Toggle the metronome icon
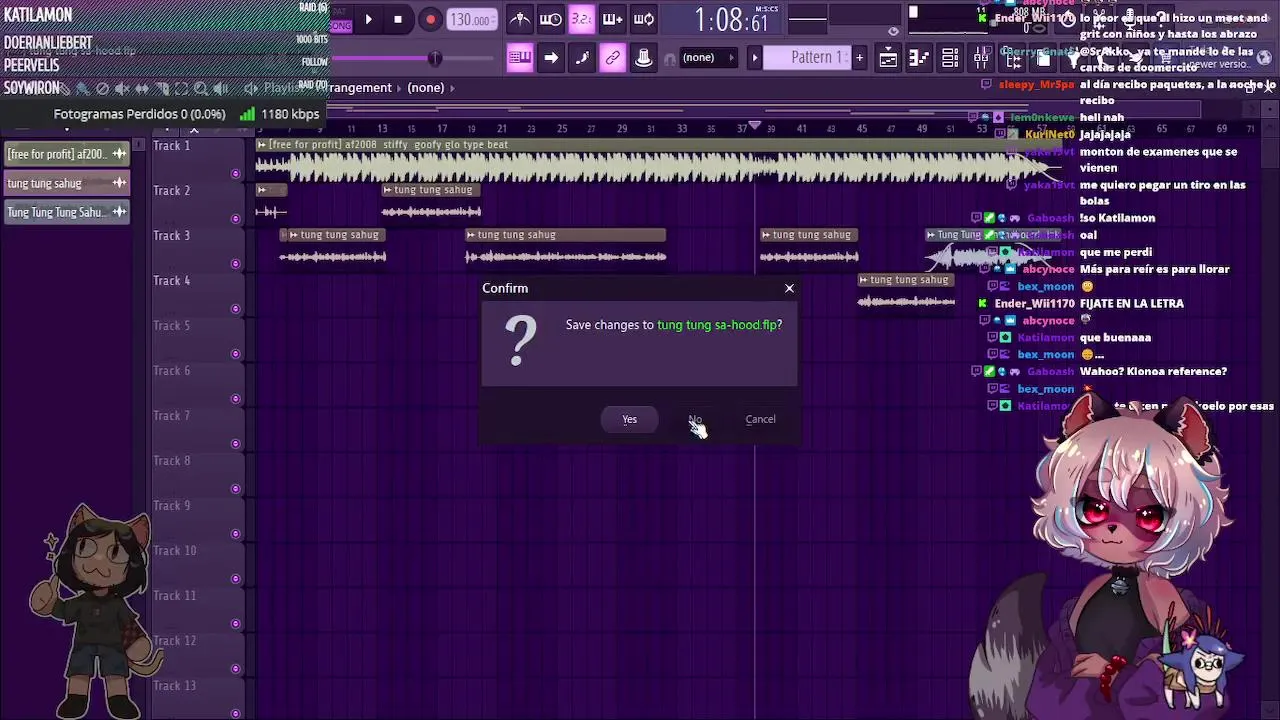 pos(520,19)
